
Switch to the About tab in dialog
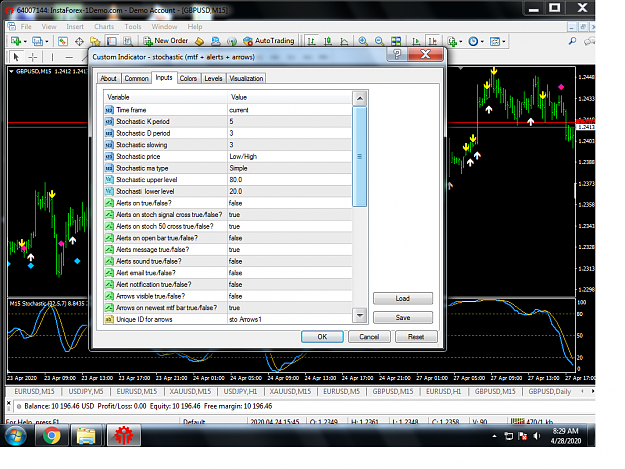108,78
